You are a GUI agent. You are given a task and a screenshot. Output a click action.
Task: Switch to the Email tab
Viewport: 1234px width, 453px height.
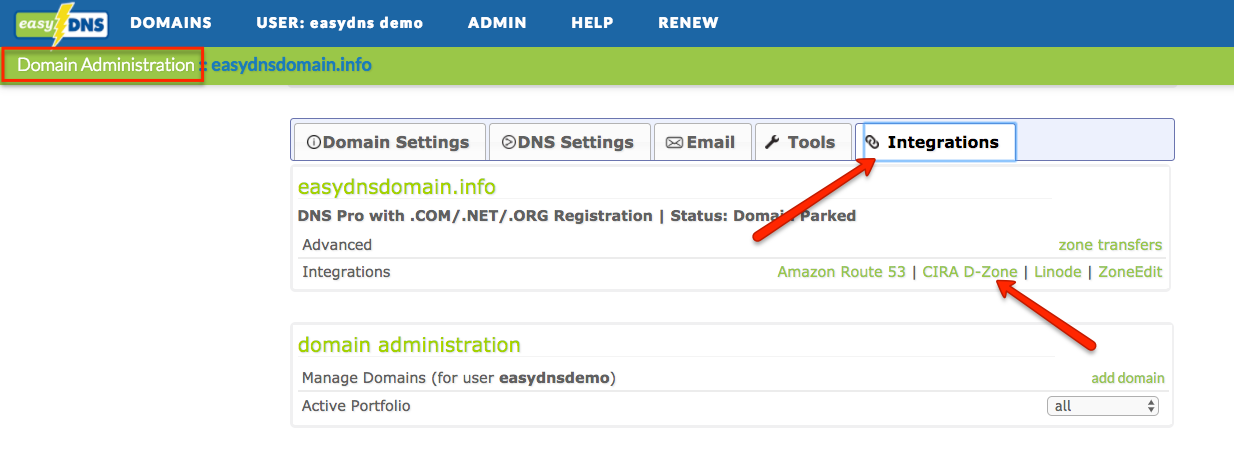[x=701, y=142]
